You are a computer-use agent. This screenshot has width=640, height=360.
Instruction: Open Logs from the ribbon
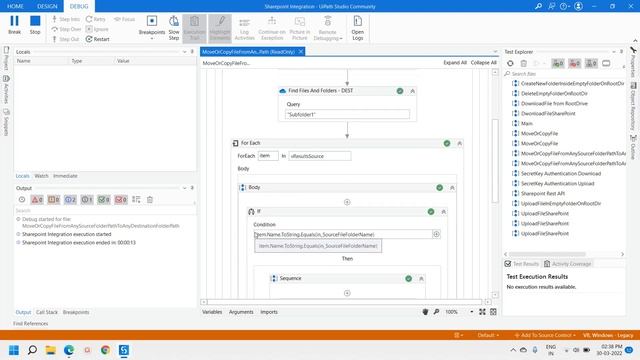(358, 28)
